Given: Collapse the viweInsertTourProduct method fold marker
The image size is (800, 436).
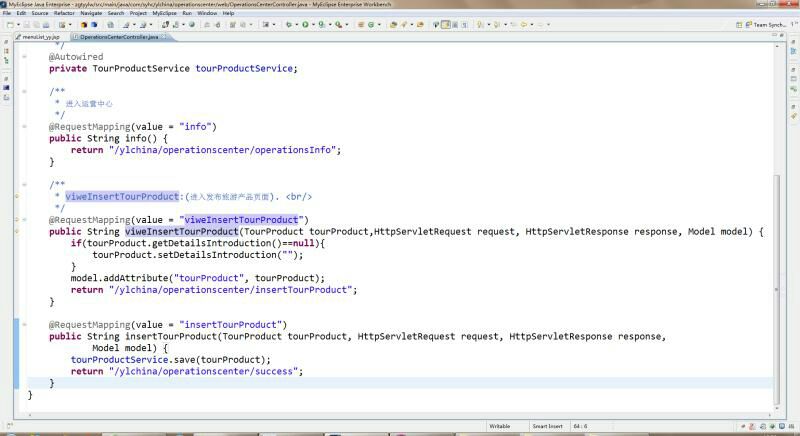Looking at the screenshot, I should click(x=24, y=220).
